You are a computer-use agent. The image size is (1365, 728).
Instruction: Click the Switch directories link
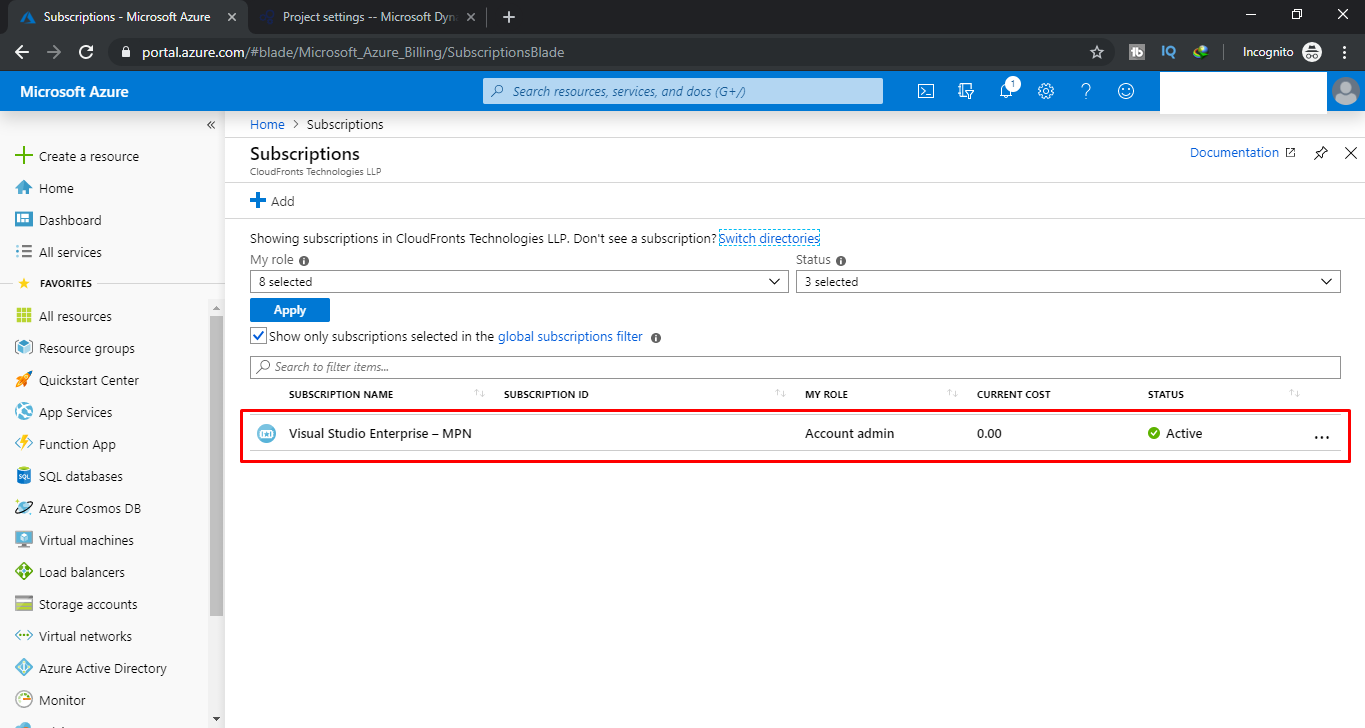point(769,238)
